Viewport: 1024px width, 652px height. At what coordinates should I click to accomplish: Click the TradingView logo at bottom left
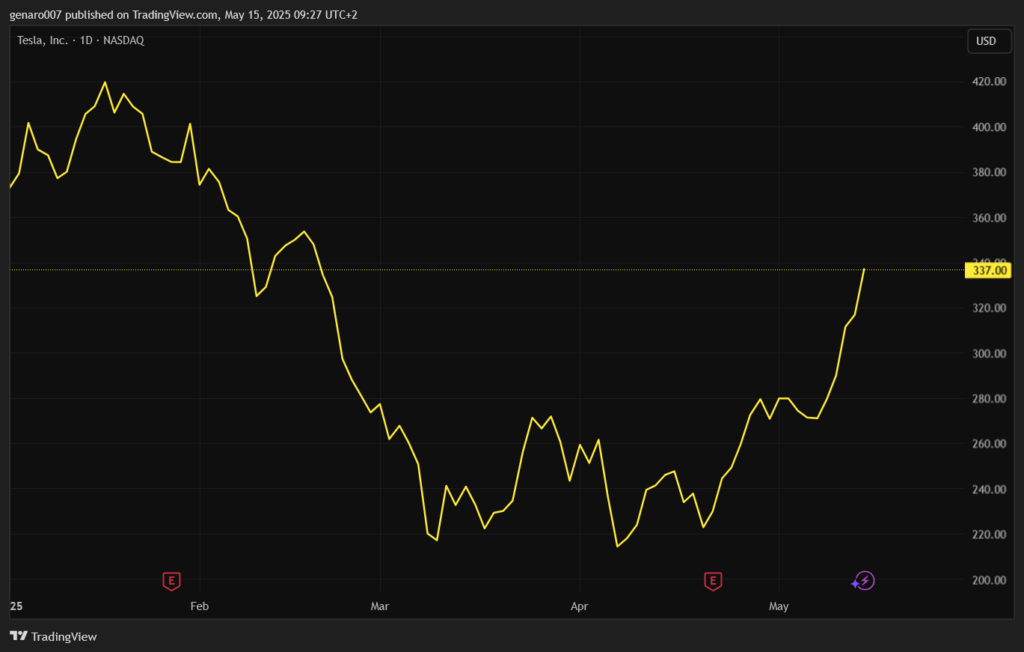coord(54,636)
